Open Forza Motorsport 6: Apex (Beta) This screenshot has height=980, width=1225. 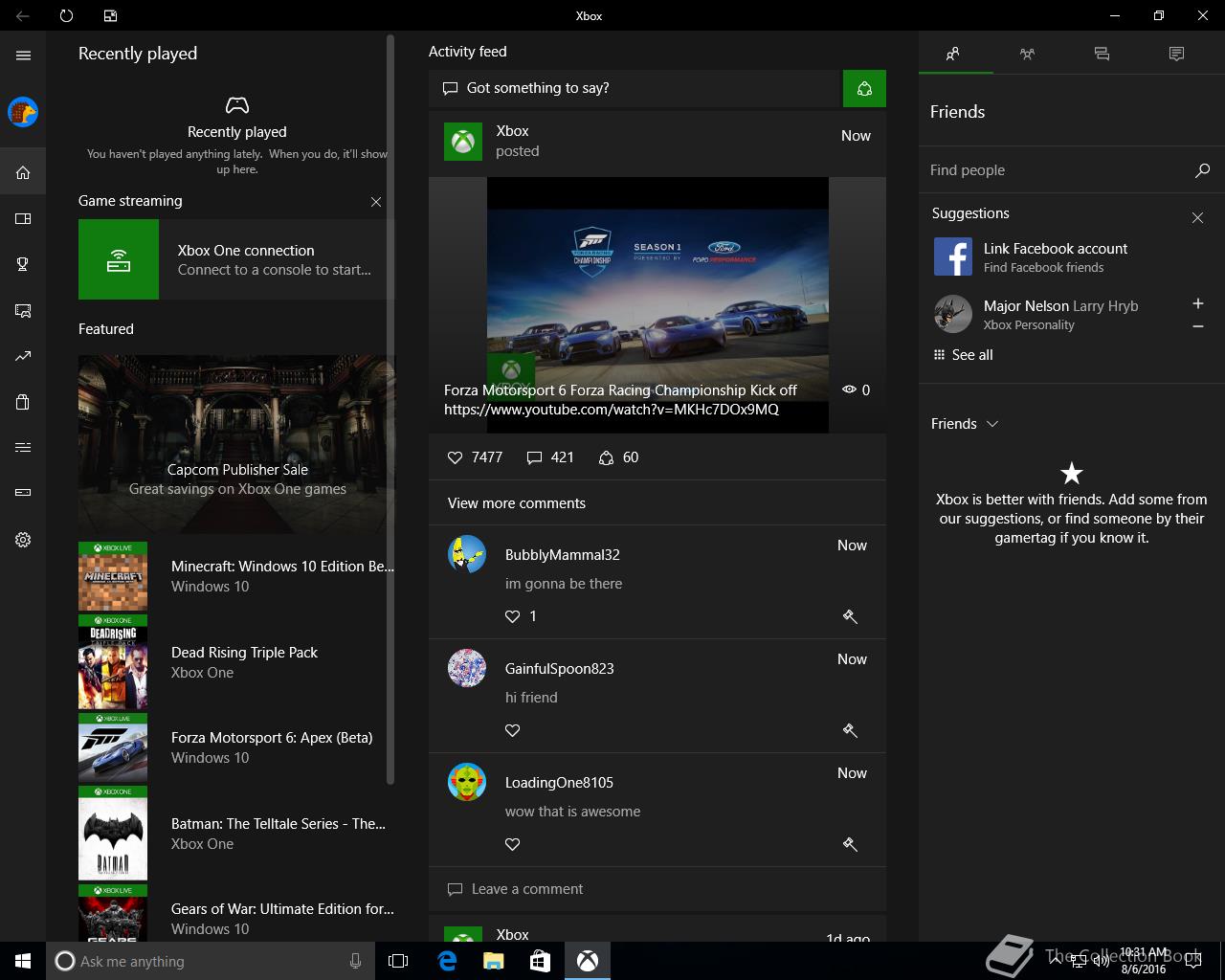point(236,747)
